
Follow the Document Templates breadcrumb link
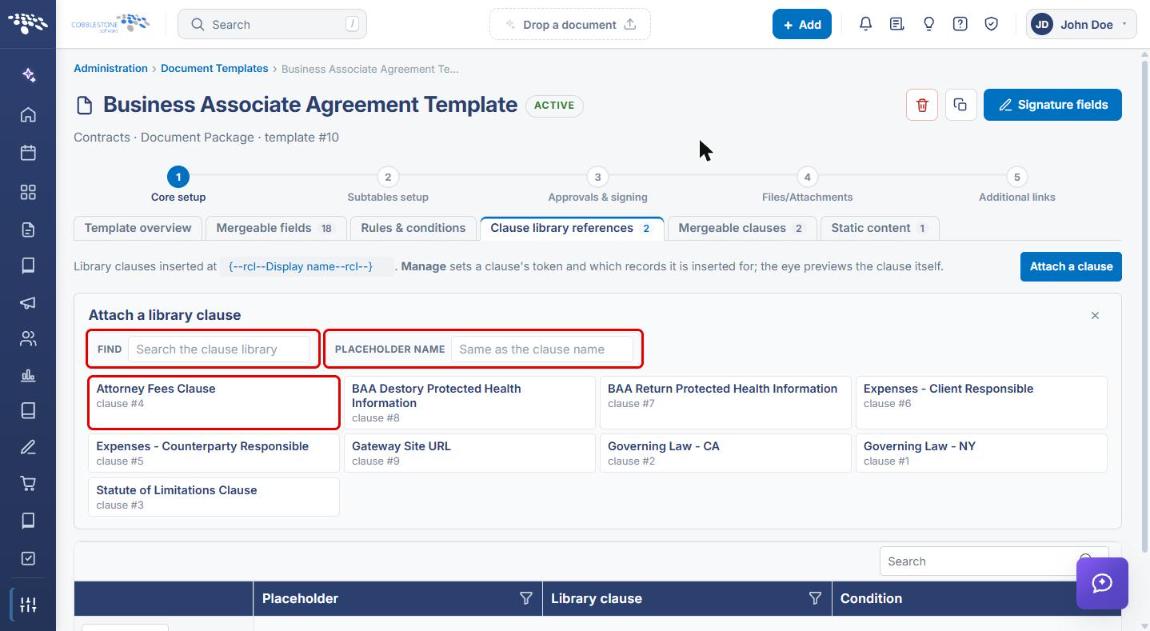(214, 68)
